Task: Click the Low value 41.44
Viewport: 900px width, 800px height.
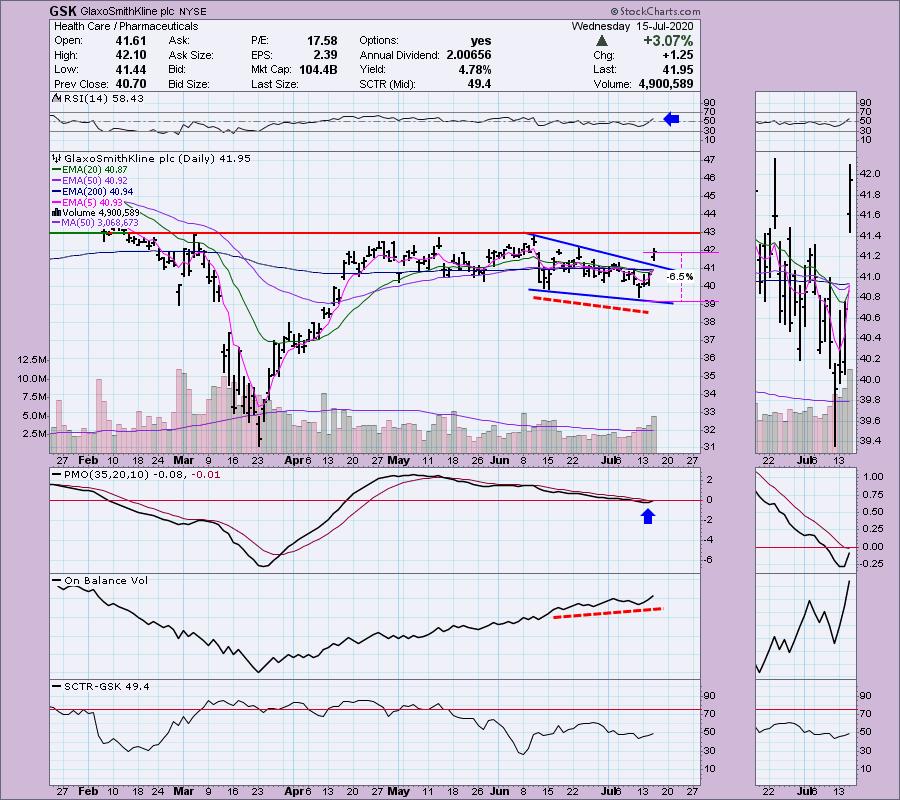Action: click(131, 69)
